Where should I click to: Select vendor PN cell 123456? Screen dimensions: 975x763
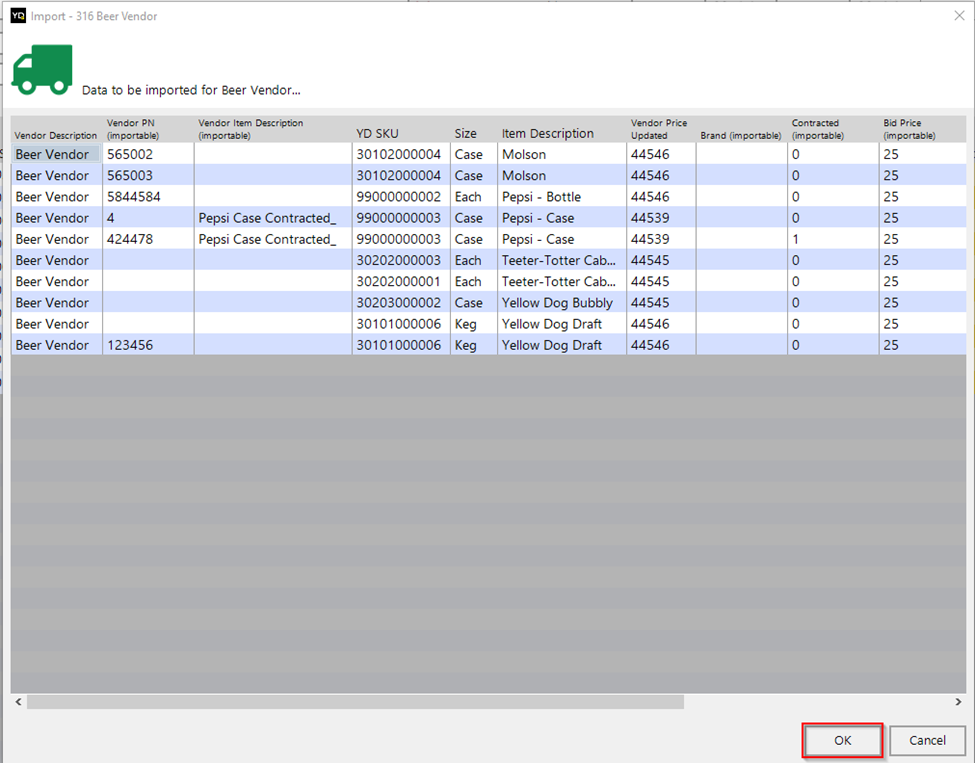148,345
